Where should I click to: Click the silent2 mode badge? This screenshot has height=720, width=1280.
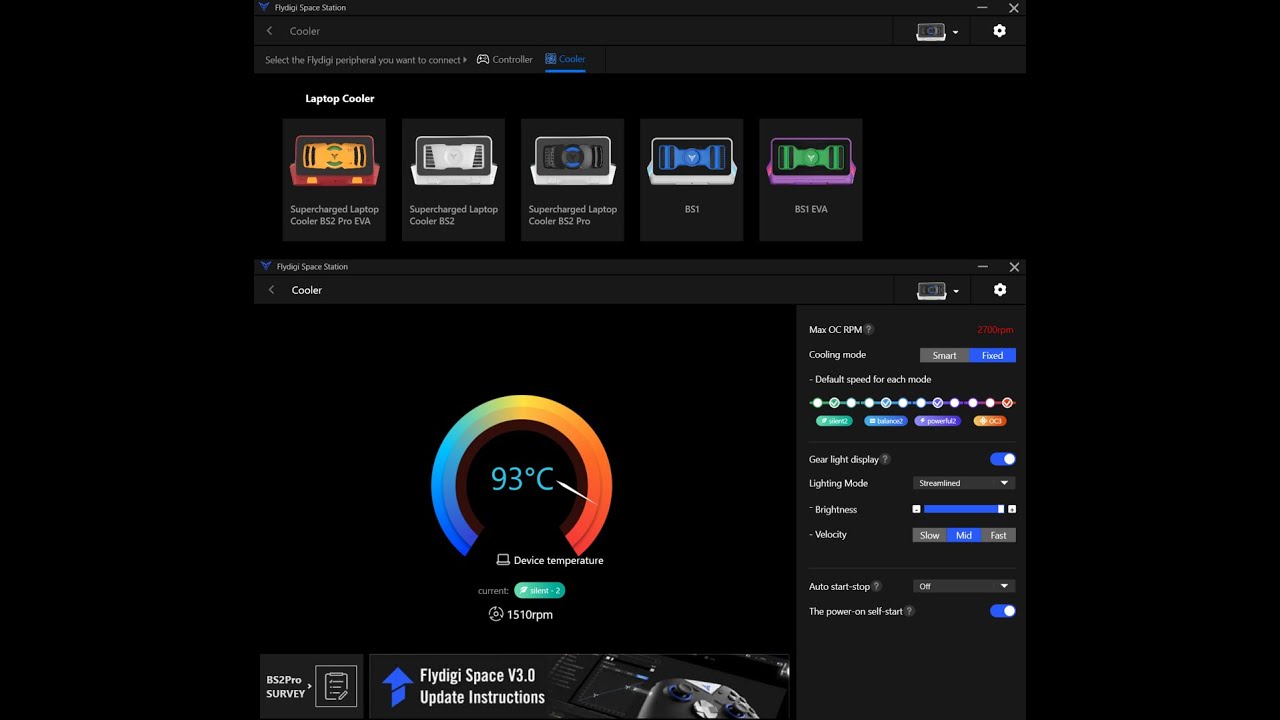tap(833, 421)
